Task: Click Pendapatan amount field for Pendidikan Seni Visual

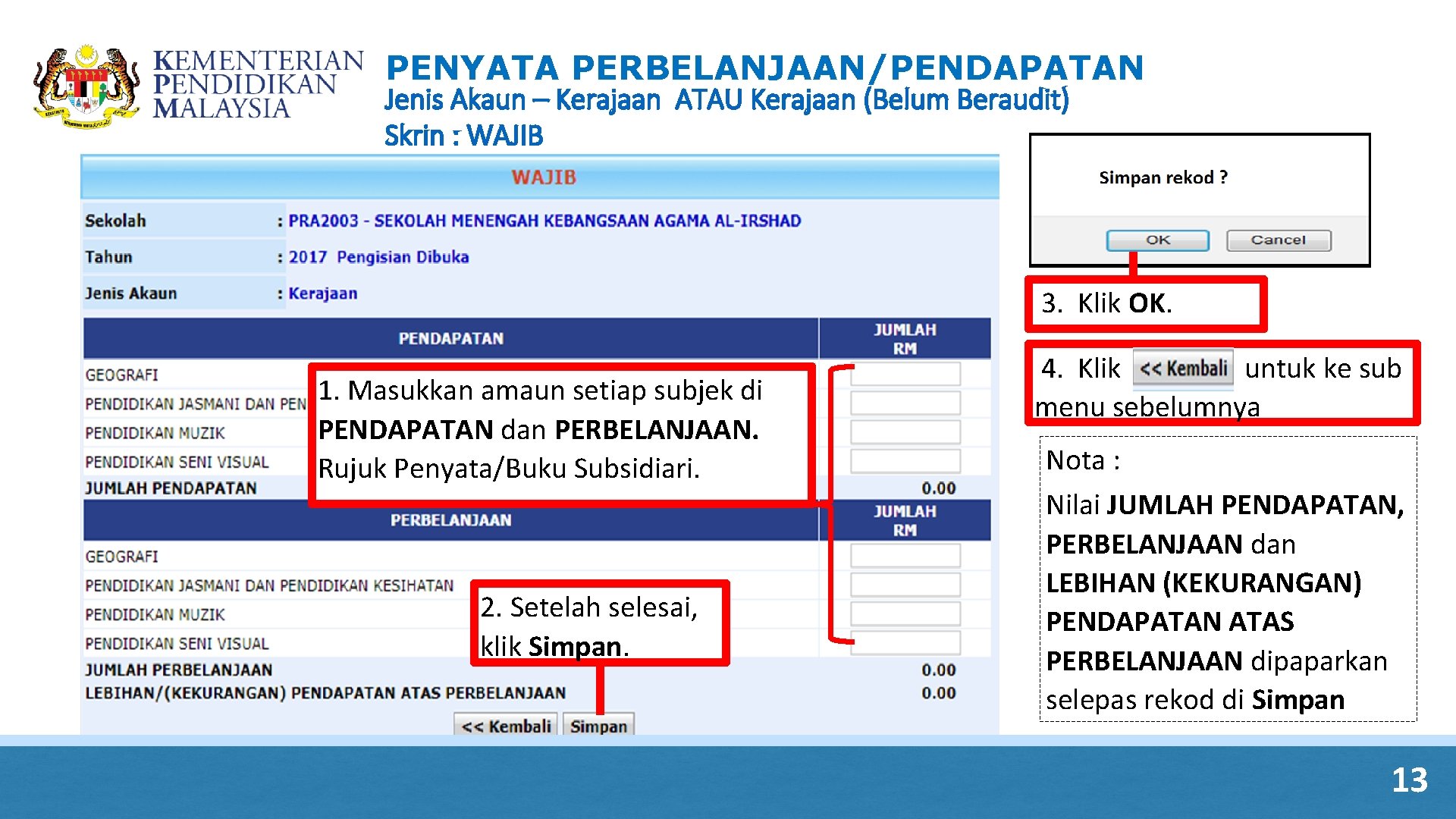Action: tap(905, 460)
